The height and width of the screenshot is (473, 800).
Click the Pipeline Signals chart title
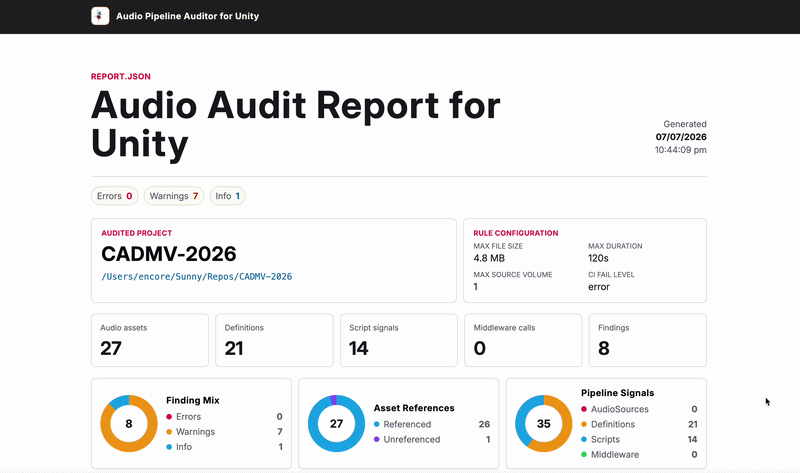tap(617, 393)
